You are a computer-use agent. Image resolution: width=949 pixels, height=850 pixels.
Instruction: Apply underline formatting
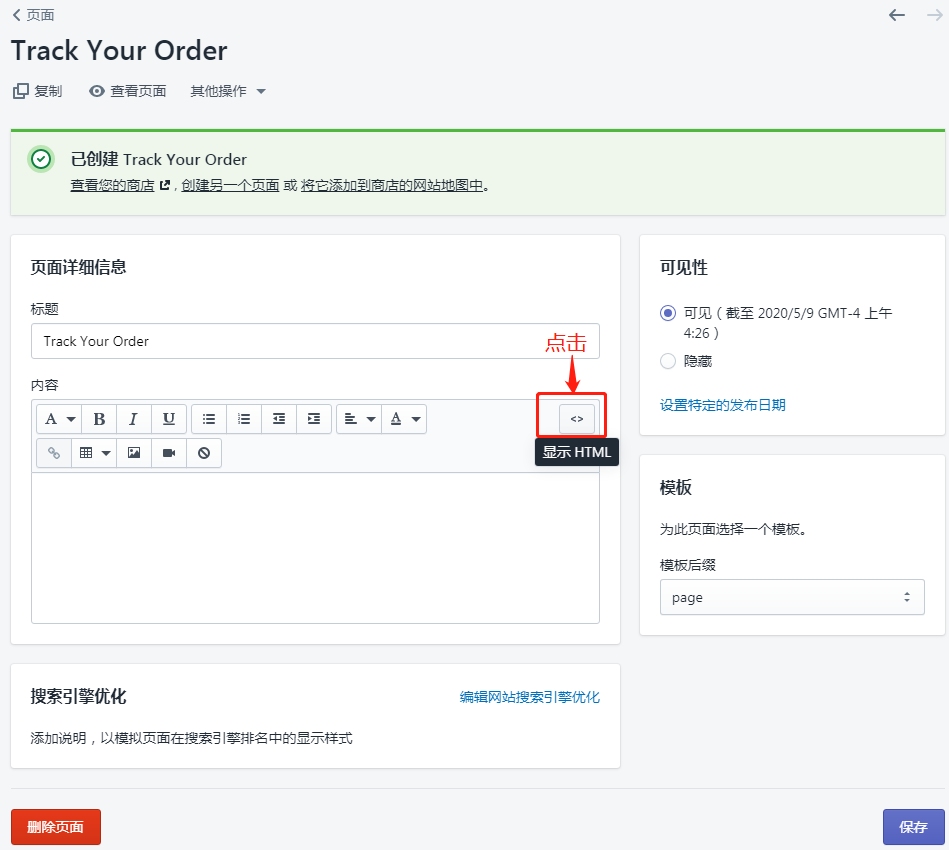pyautogui.click(x=168, y=418)
